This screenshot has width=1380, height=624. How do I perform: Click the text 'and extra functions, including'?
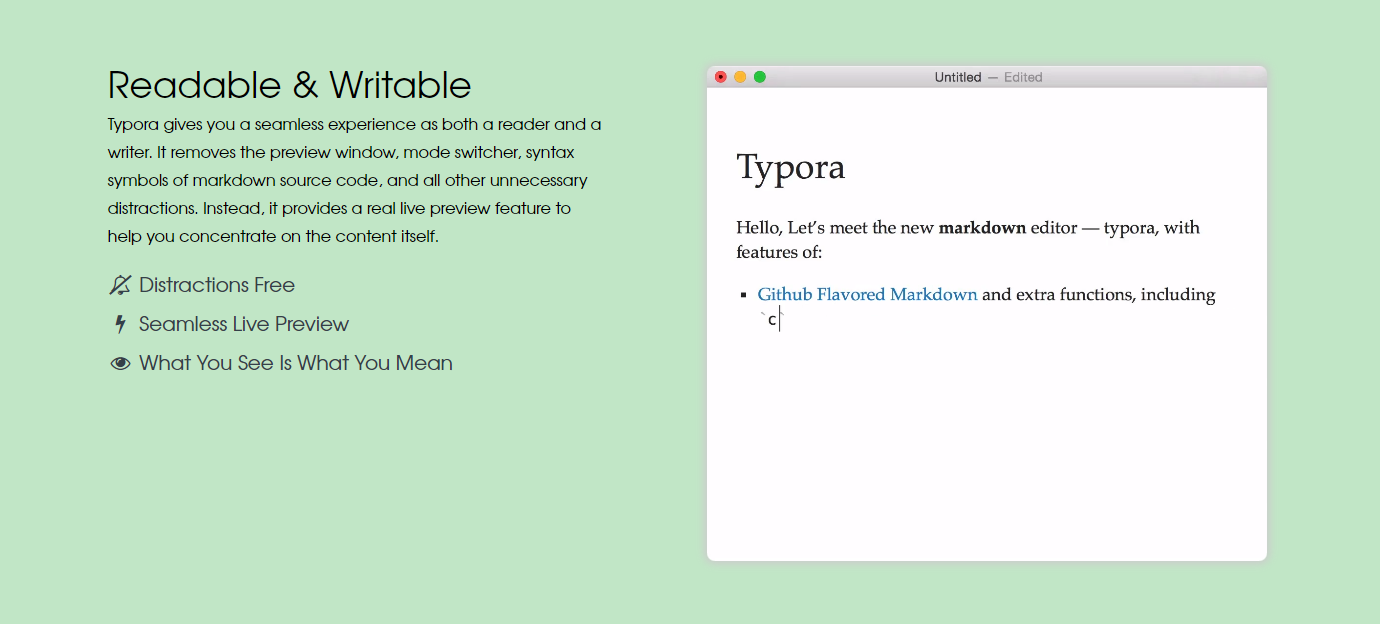coord(1099,295)
